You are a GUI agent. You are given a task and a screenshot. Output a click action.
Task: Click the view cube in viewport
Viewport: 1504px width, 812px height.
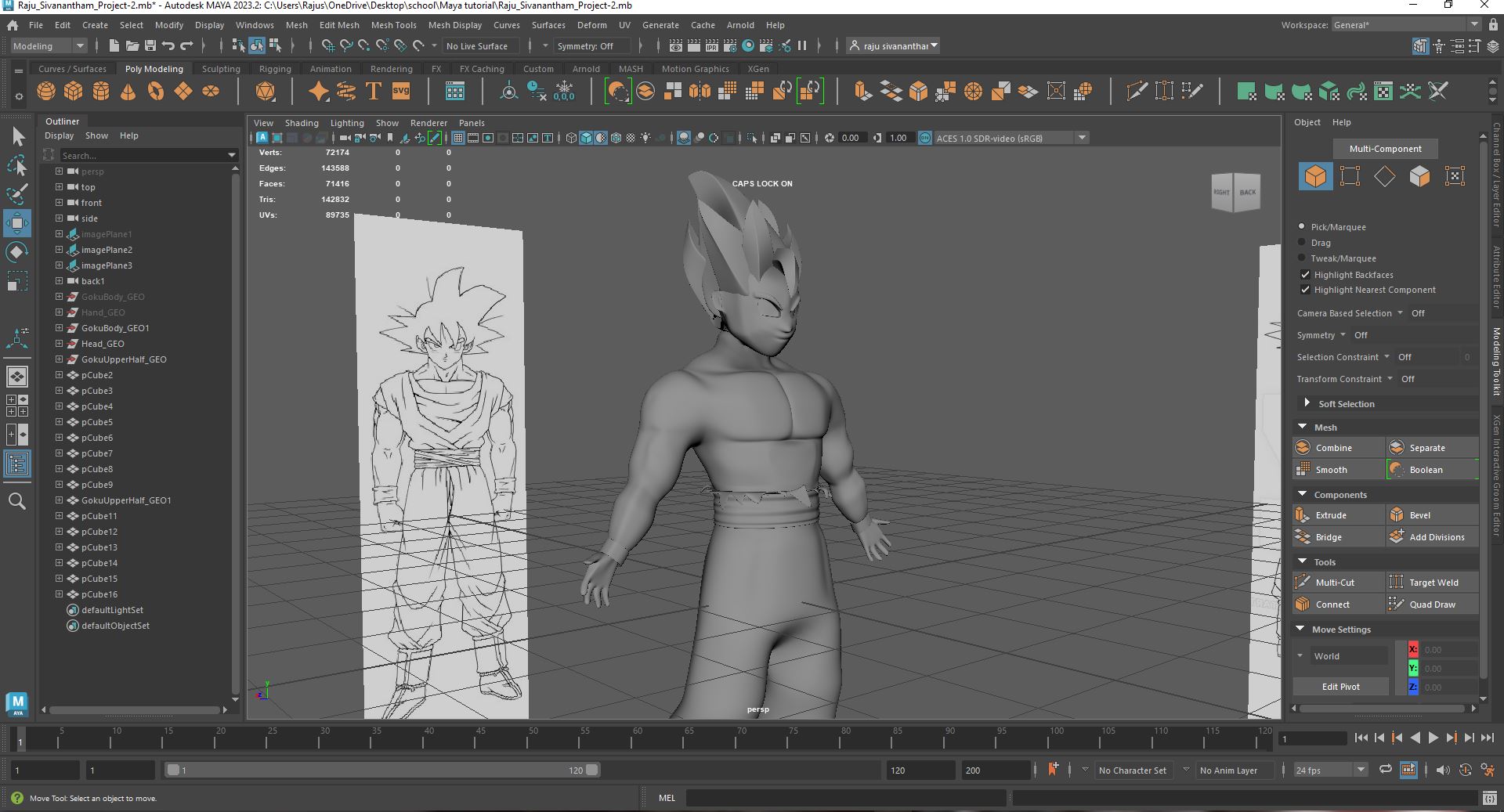[1236, 192]
